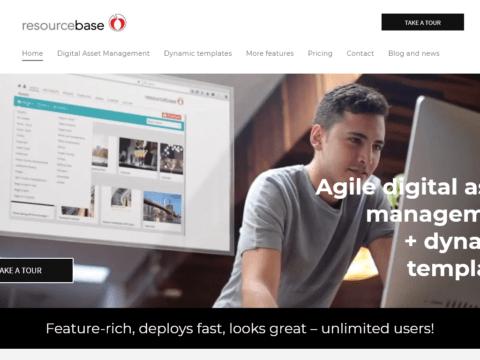
Task: Open the Home nav item
Action: (x=32, y=53)
